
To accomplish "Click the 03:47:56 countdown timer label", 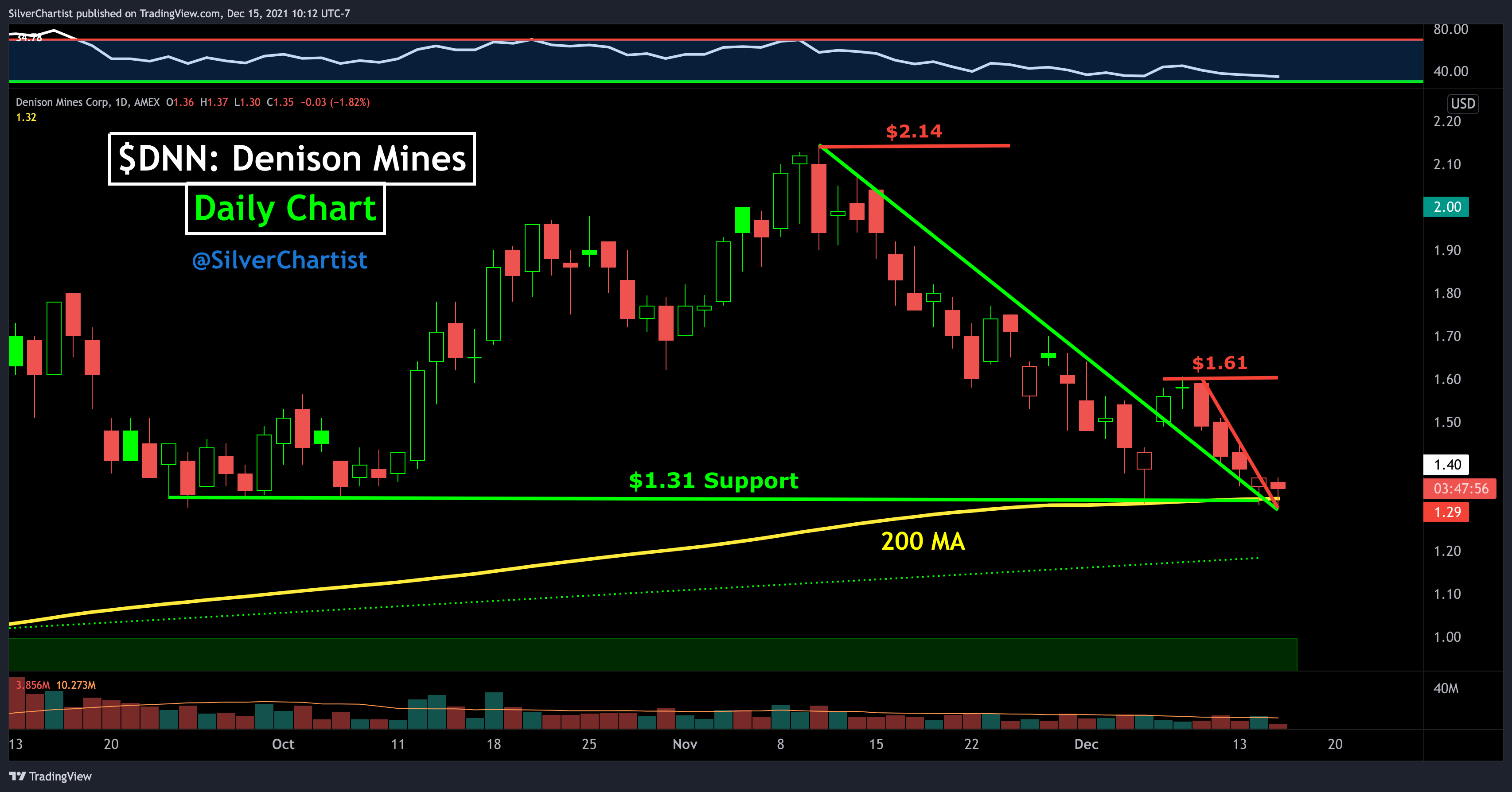I will pyautogui.click(x=1460, y=489).
